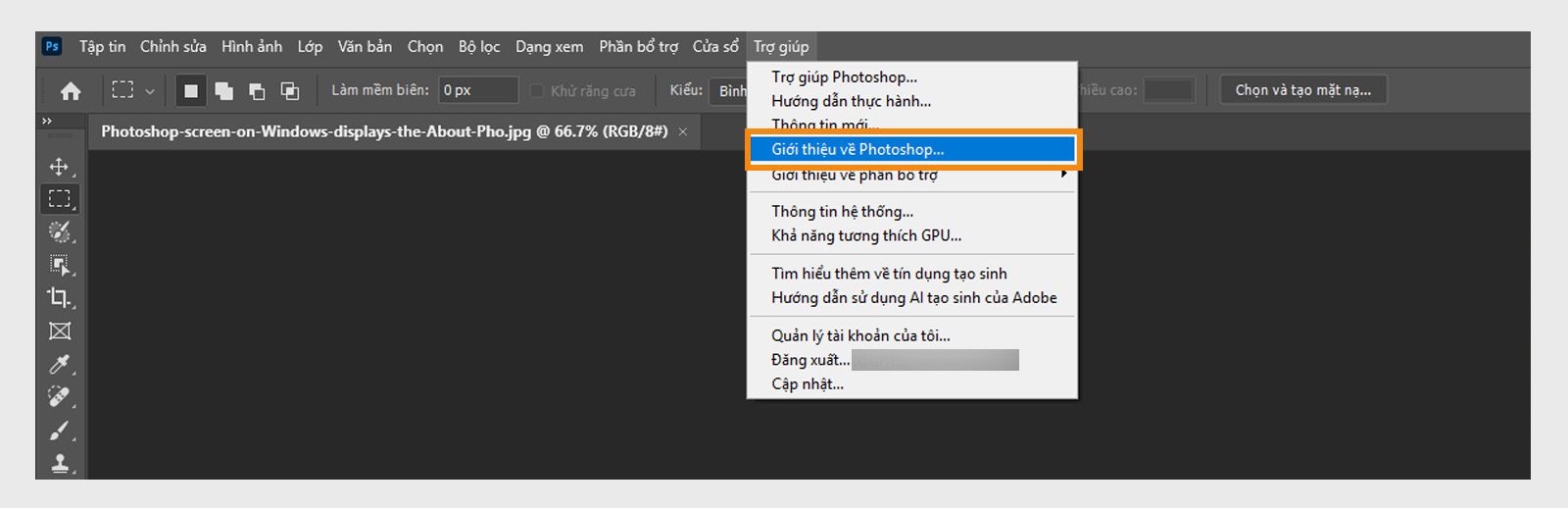Image resolution: width=1568 pixels, height=508 pixels.
Task: Select the New selection mode icon
Action: tap(191, 91)
